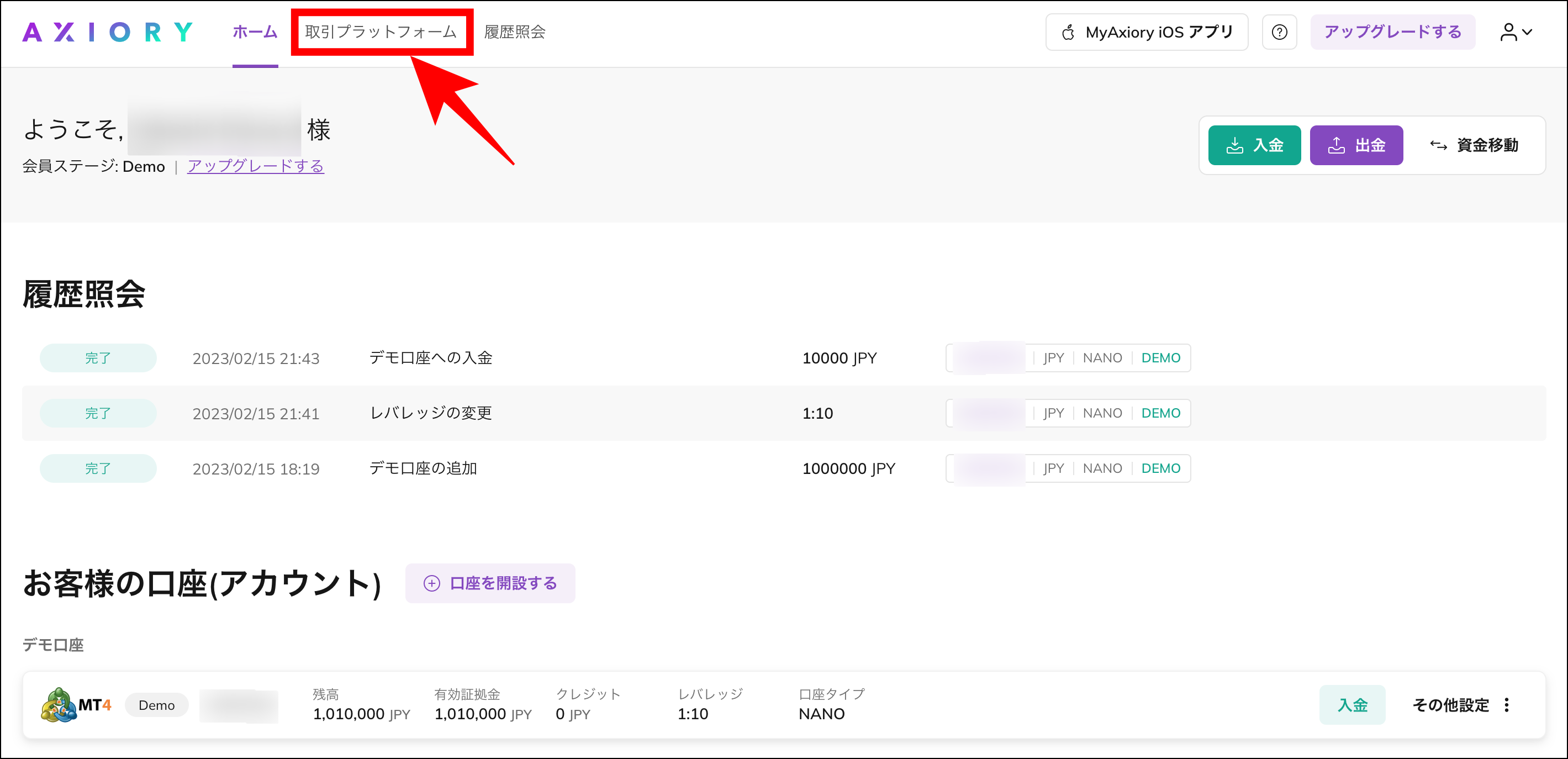Open the user profile dropdown
This screenshot has width=1568, height=759.
point(1510,31)
